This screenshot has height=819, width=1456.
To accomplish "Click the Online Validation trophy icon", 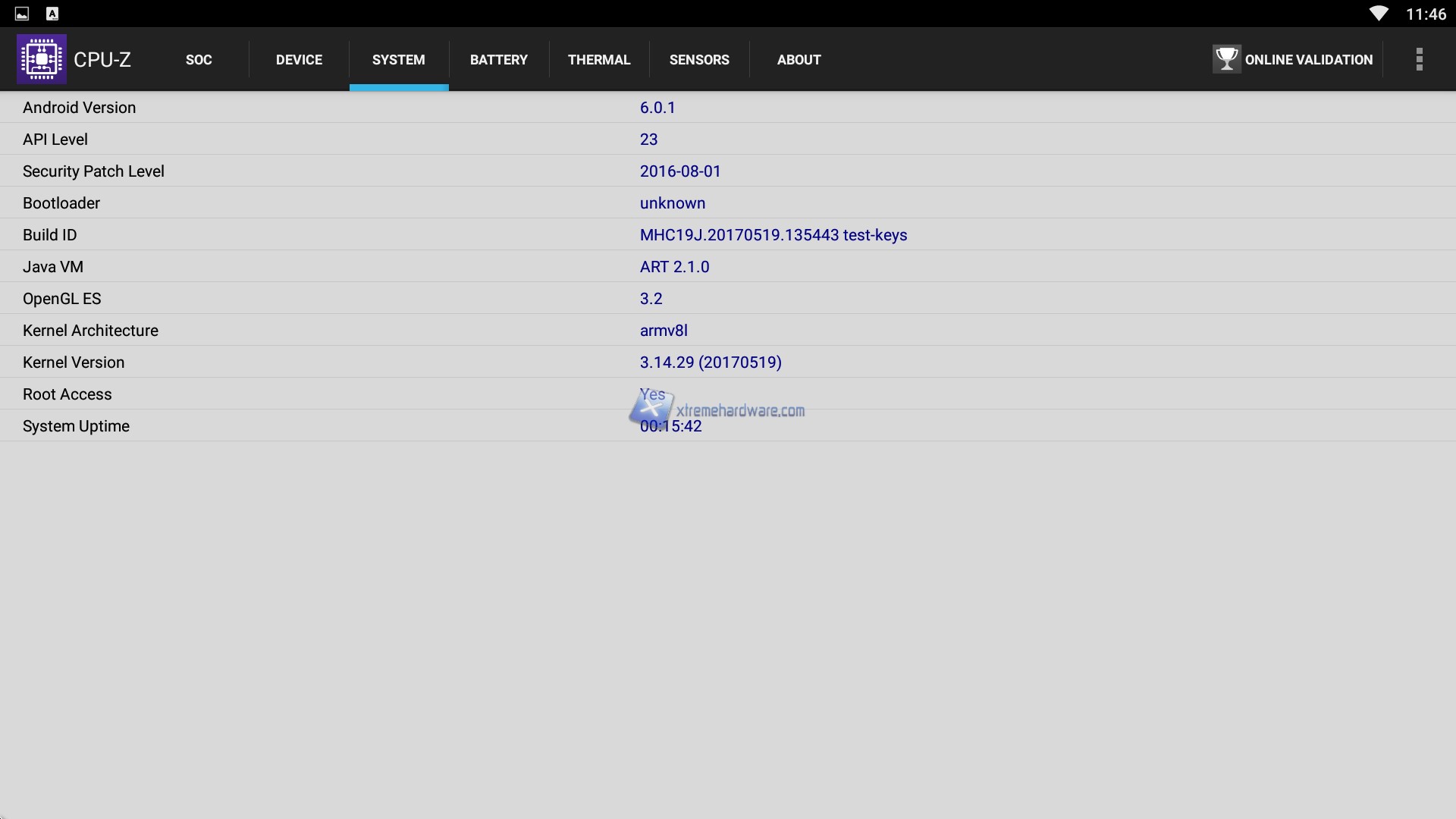I will pos(1225,59).
